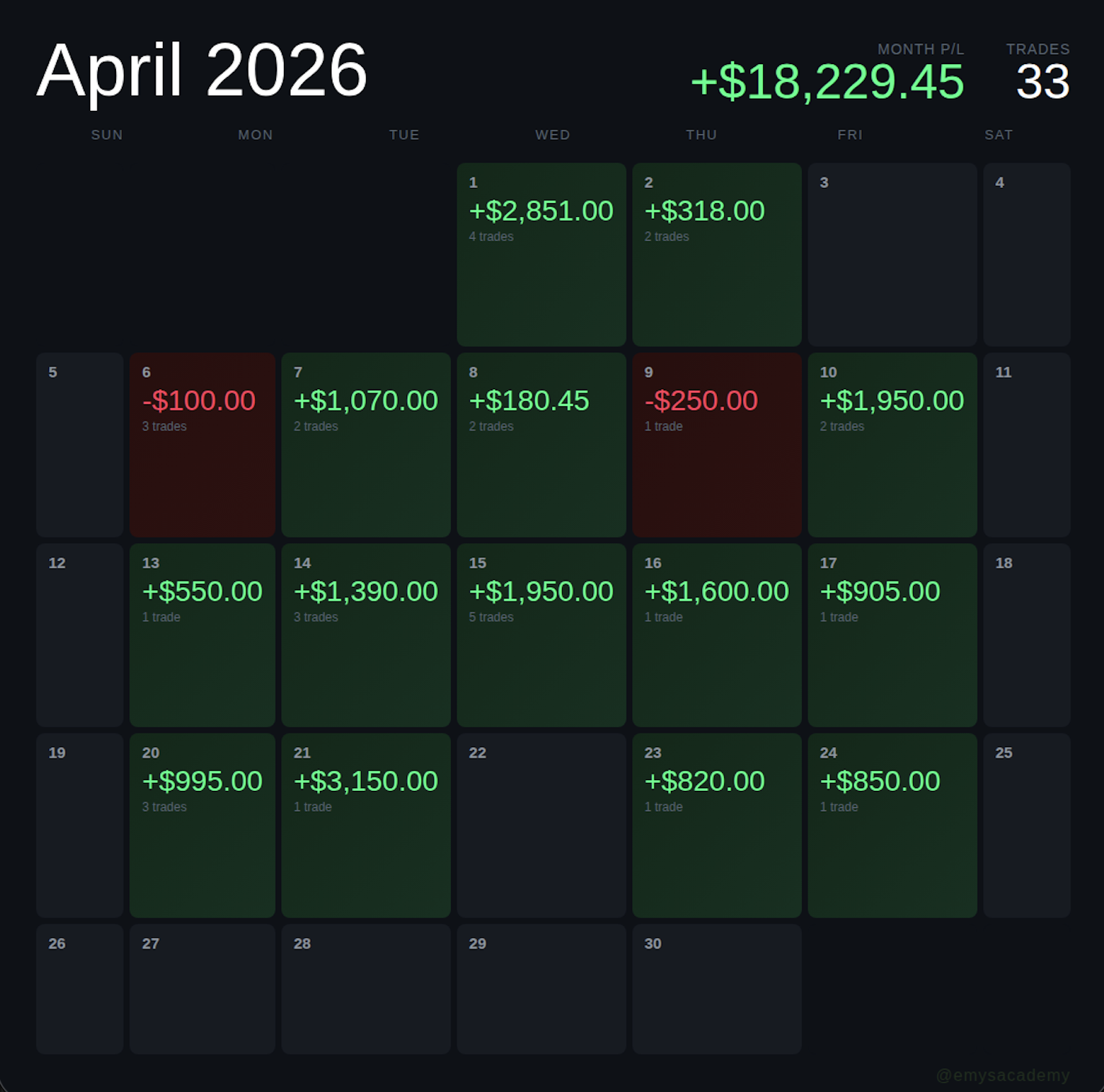Open April 15 with 5 trades

541,635
